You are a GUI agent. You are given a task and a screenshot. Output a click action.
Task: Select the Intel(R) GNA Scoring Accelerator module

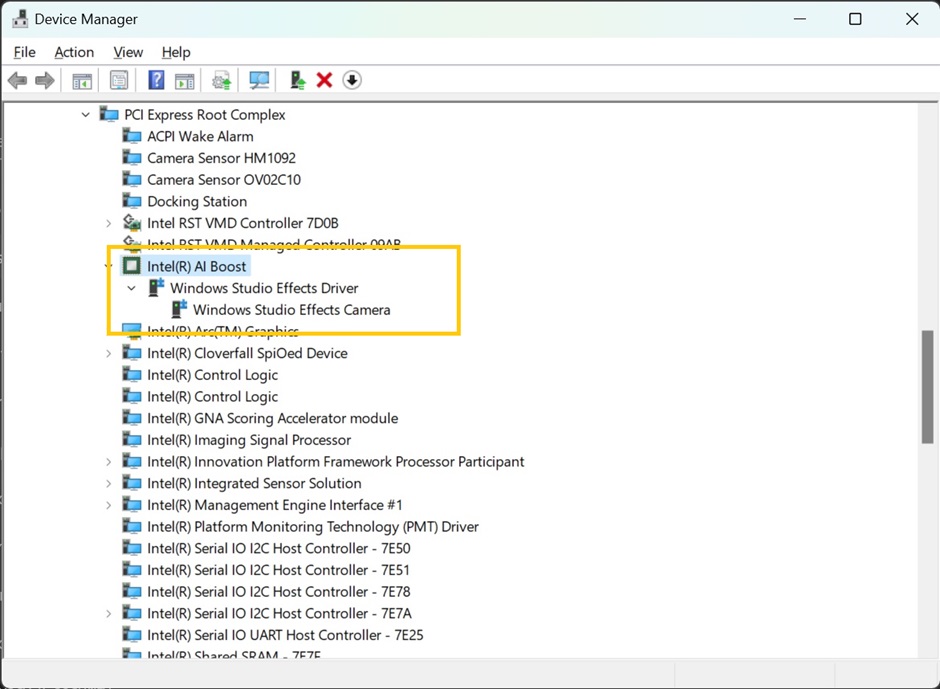[x=272, y=418]
